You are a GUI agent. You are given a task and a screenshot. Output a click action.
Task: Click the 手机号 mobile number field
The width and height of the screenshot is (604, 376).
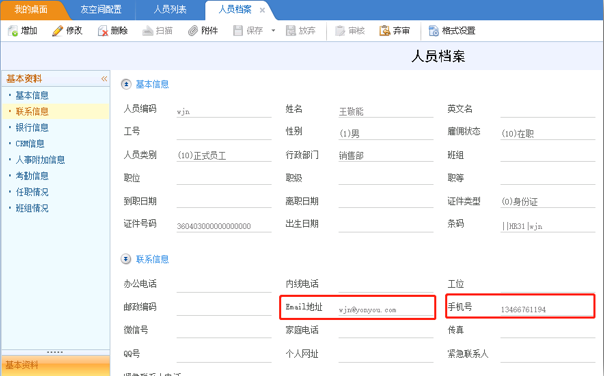[547, 309]
